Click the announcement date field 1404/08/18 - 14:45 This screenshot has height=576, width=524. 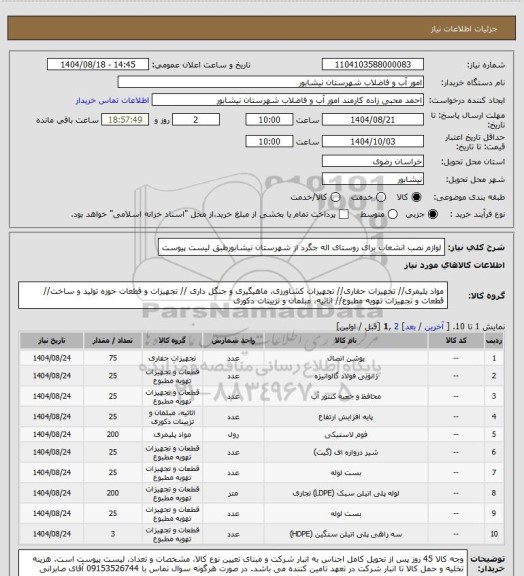[x=98, y=64]
